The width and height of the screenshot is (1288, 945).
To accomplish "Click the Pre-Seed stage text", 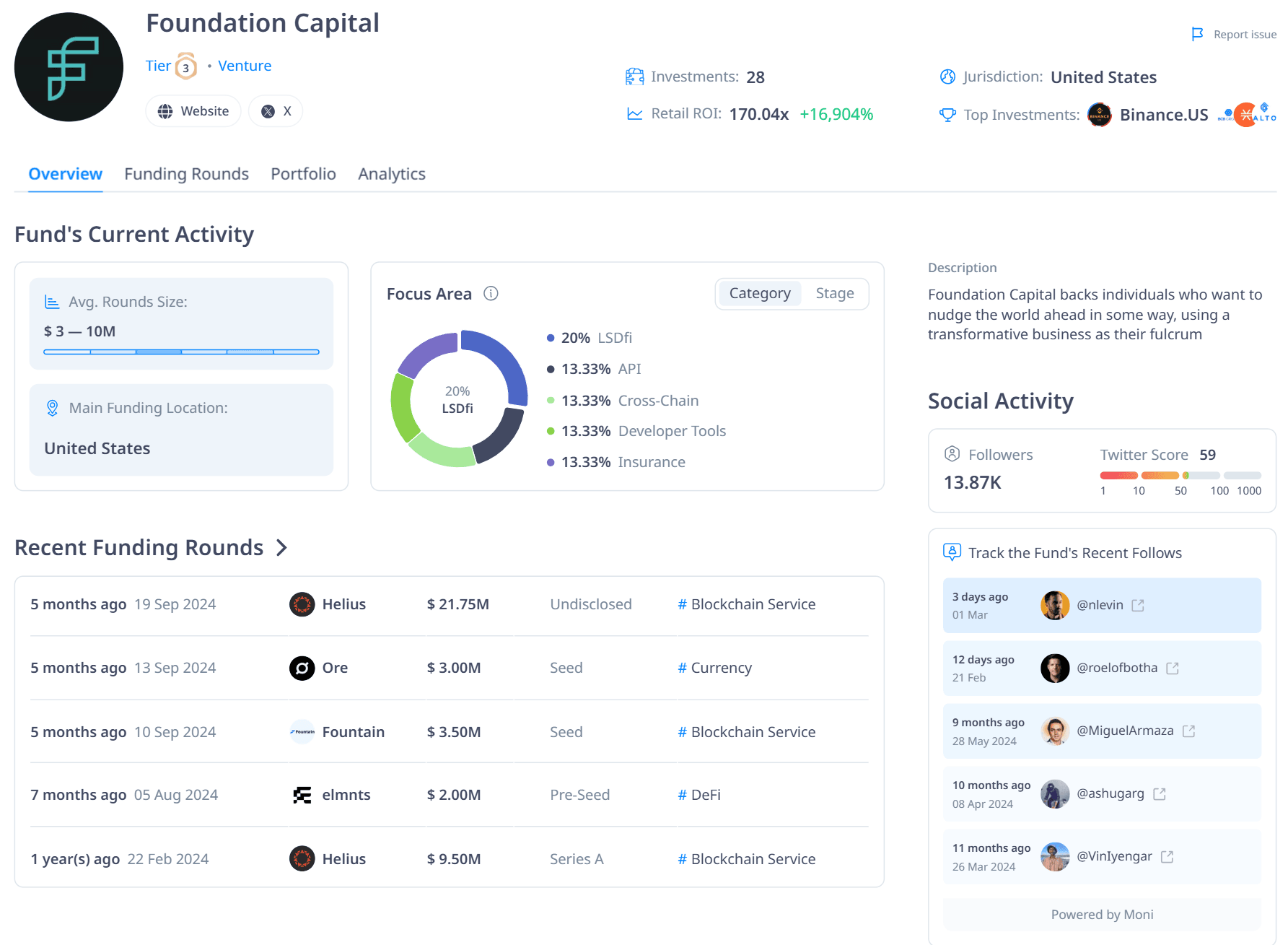I will click(x=580, y=795).
